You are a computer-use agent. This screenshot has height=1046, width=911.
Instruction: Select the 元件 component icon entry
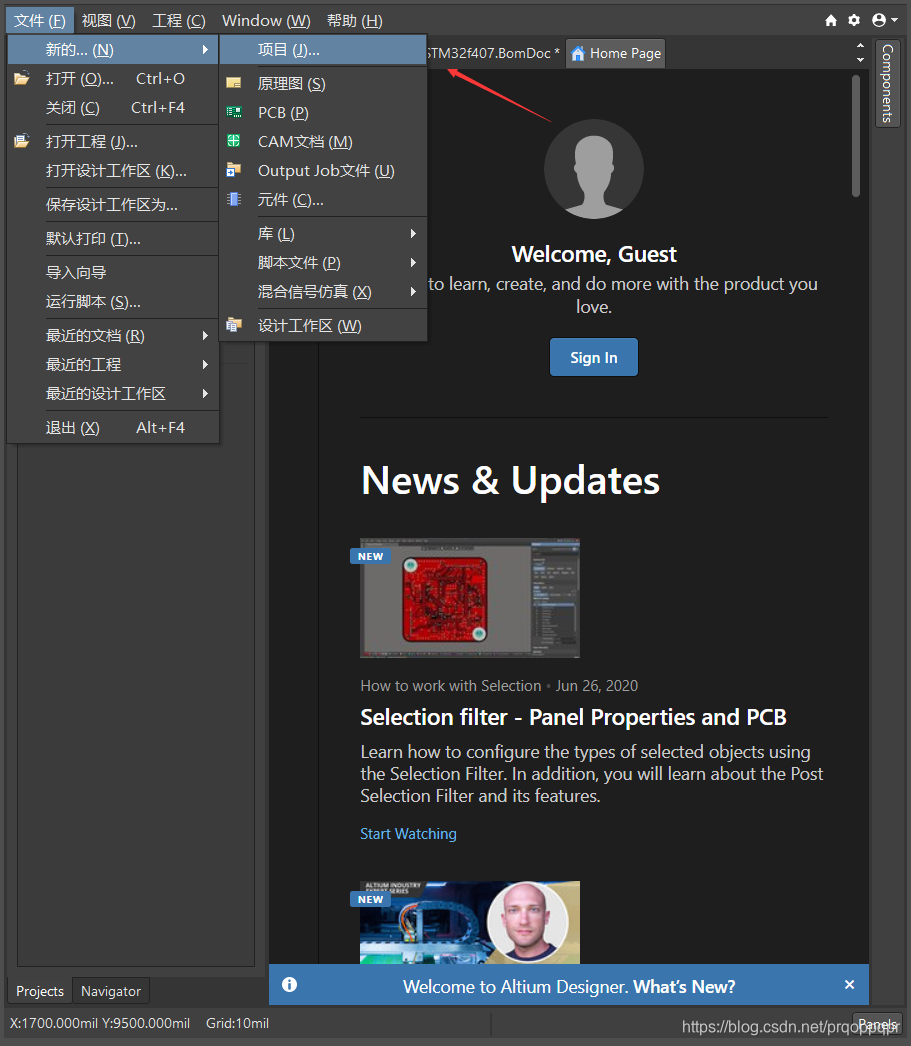coord(234,200)
